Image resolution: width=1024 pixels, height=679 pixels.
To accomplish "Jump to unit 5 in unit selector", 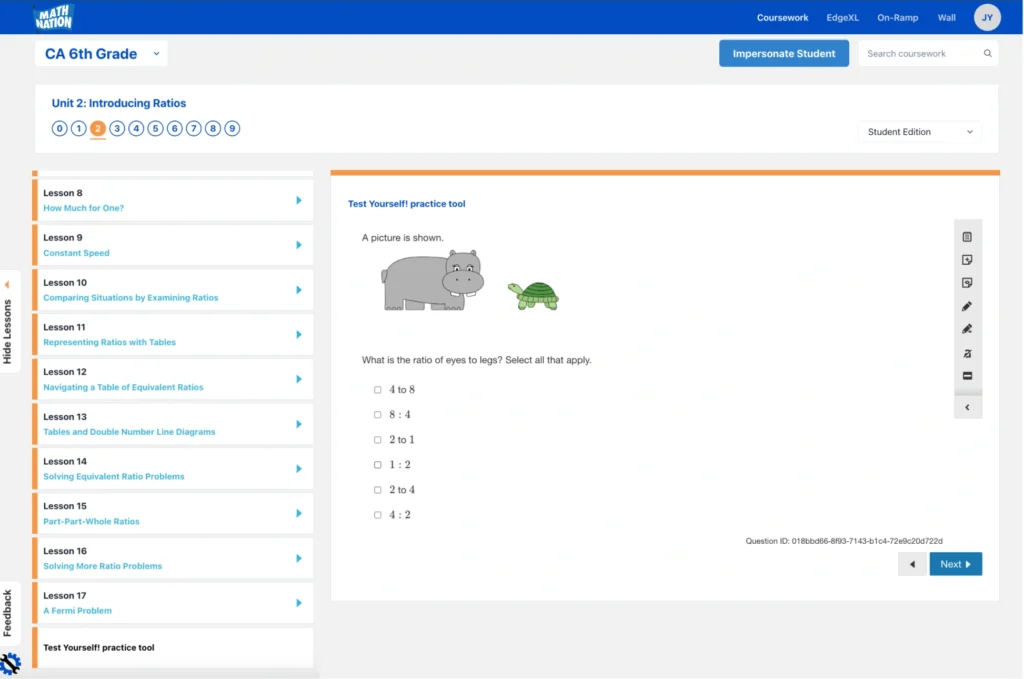I will 155,128.
